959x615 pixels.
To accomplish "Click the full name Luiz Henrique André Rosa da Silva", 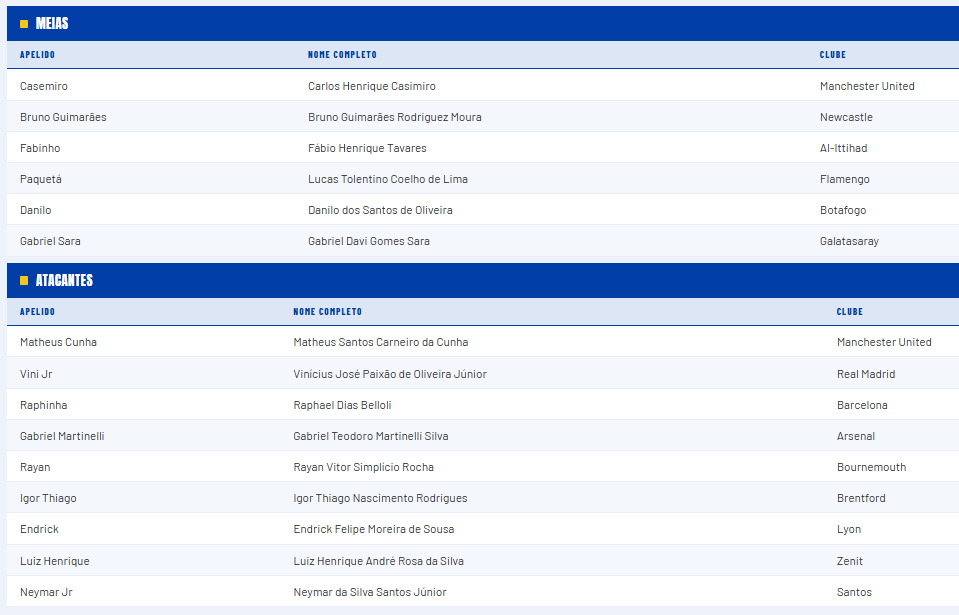I will (x=378, y=561).
